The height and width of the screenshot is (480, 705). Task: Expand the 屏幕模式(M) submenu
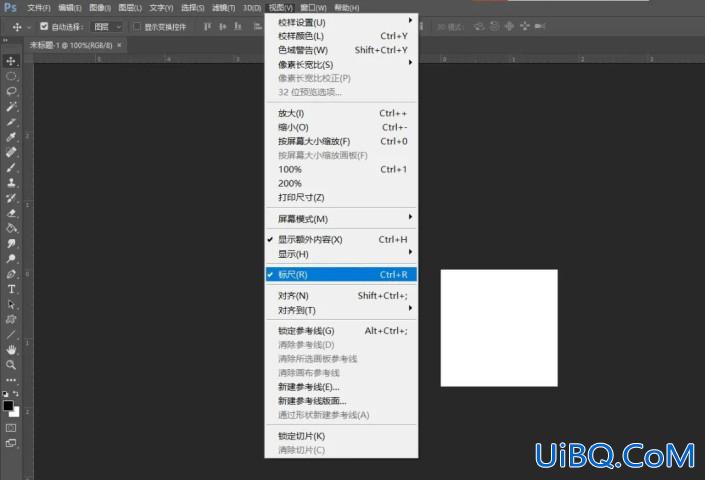click(x=341, y=219)
